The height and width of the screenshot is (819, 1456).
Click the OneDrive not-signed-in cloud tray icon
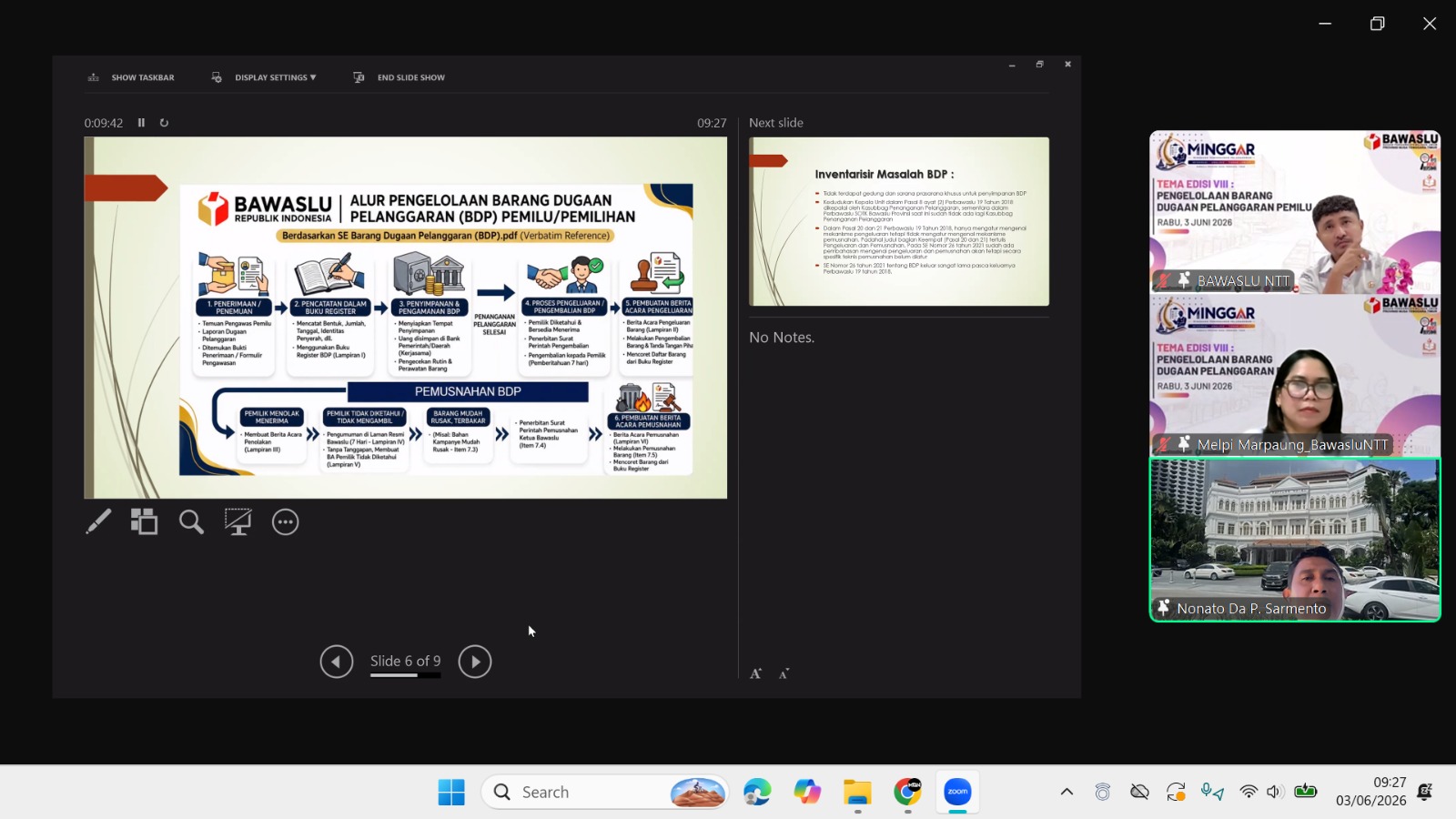tap(1139, 793)
